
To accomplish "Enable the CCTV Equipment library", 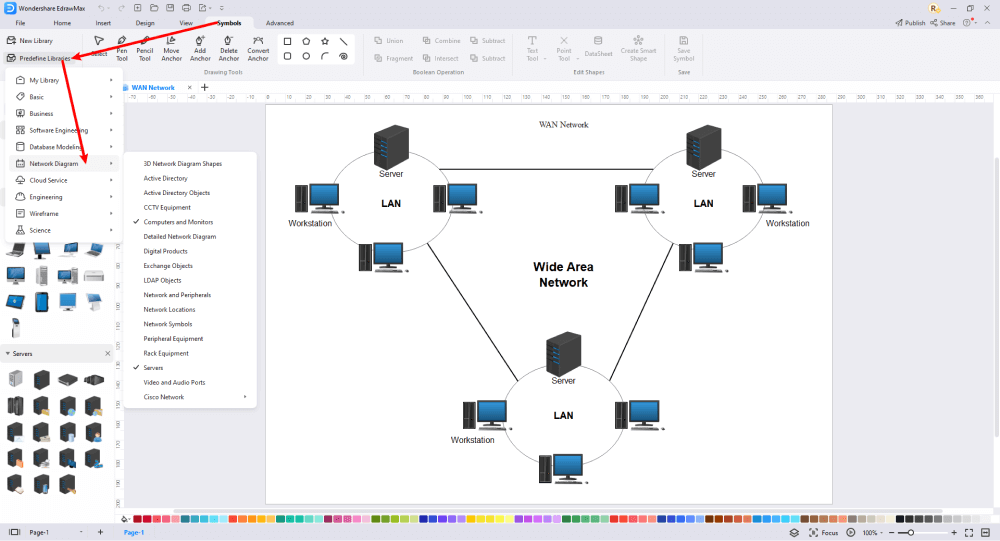I will click(167, 207).
